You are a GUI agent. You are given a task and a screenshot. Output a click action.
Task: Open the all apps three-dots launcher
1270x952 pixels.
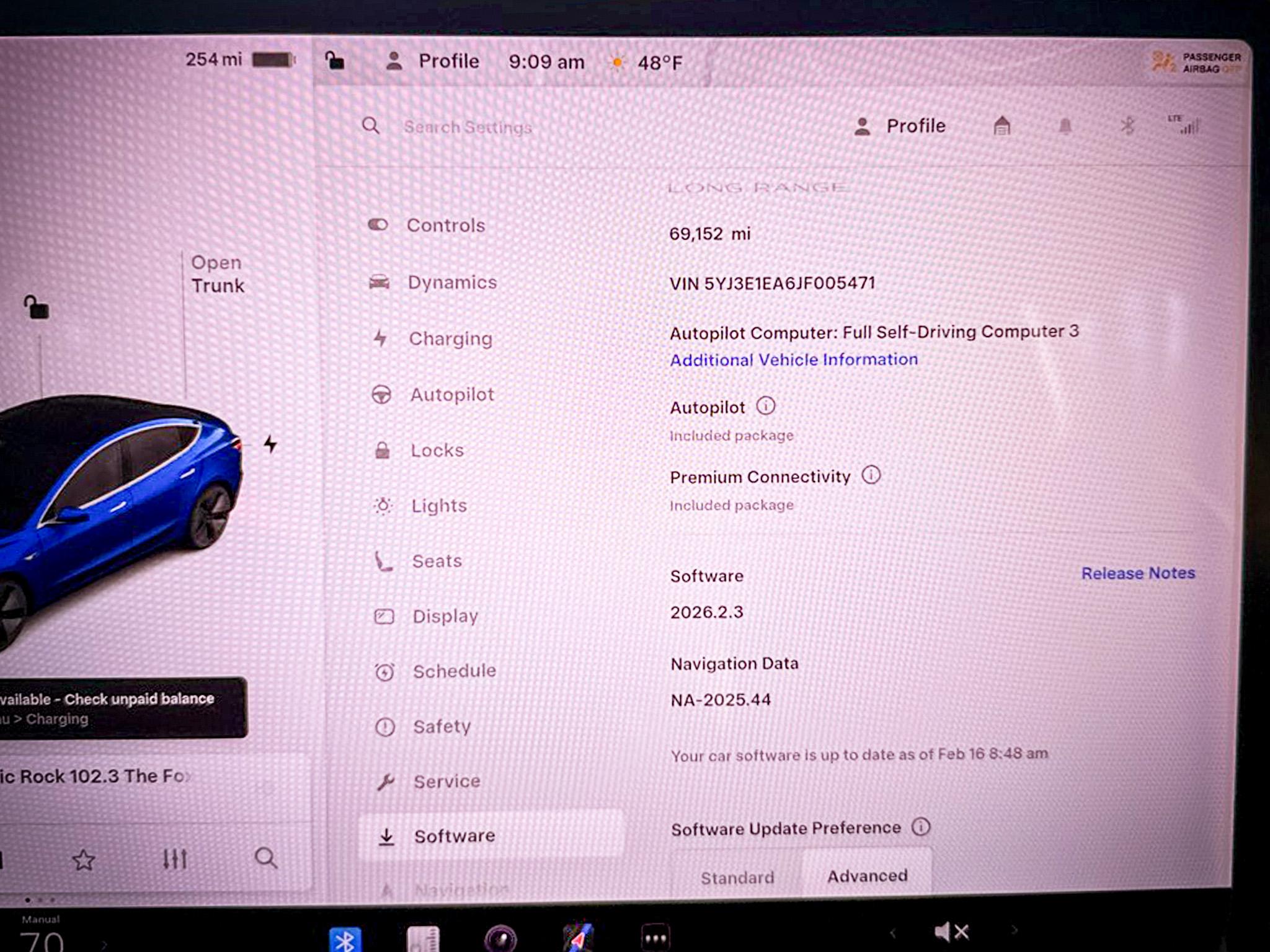(x=655, y=937)
